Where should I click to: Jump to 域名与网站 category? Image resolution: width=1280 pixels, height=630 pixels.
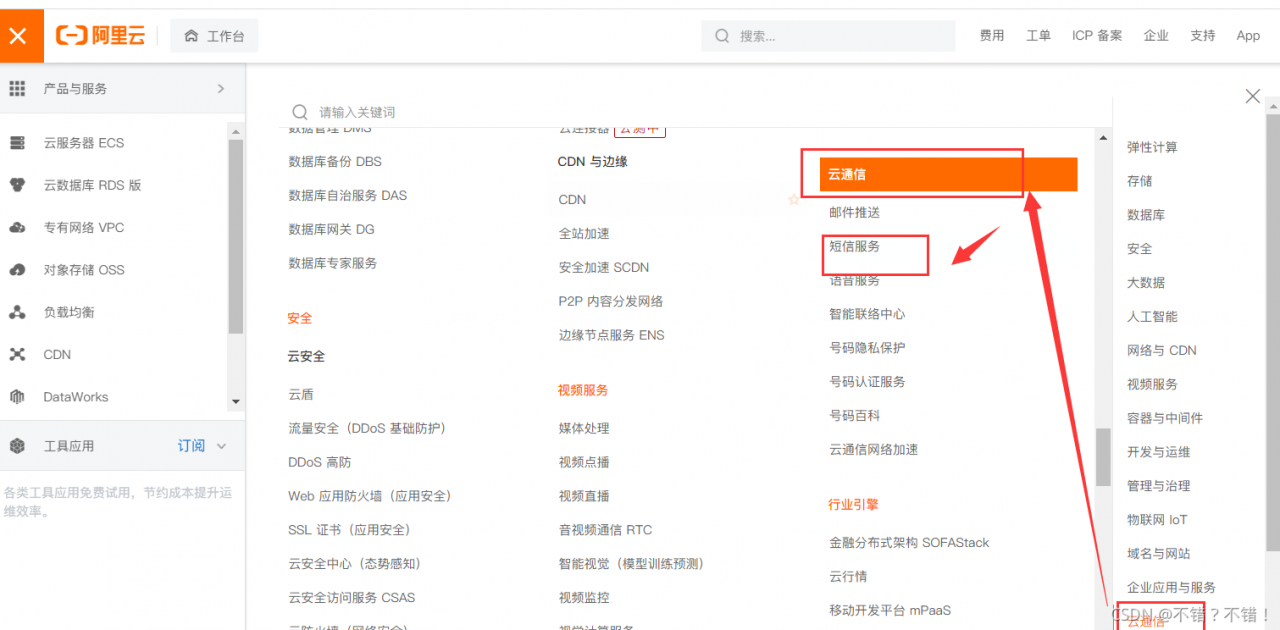point(1158,554)
